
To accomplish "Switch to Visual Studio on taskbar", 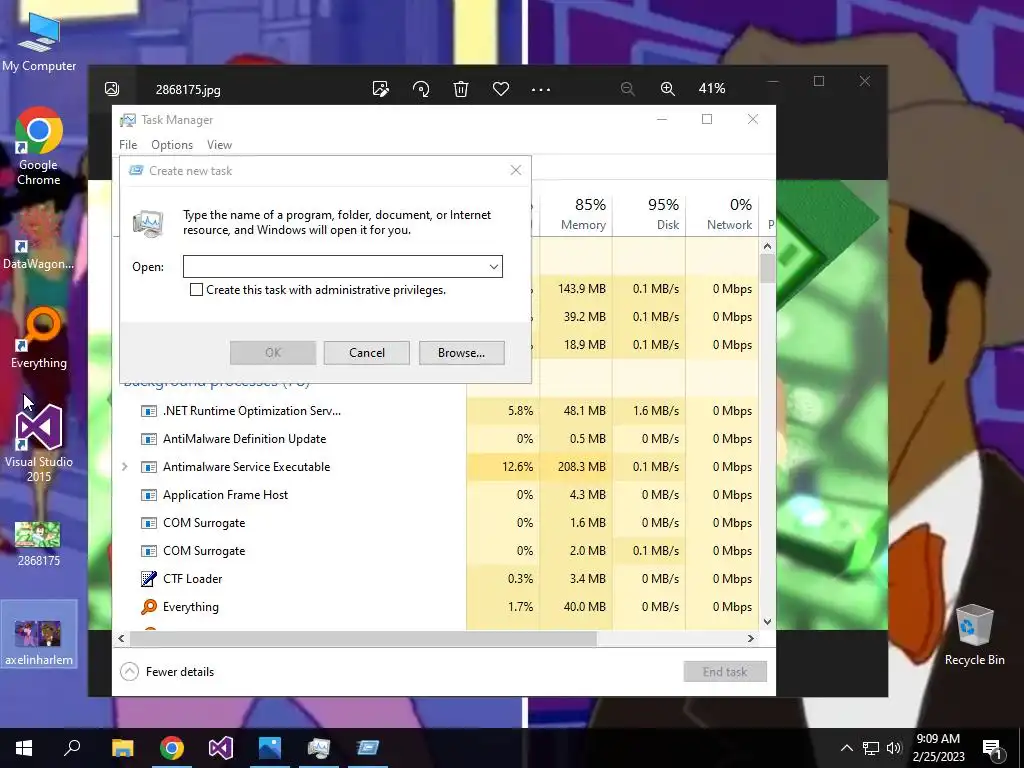I will pyautogui.click(x=221, y=748).
